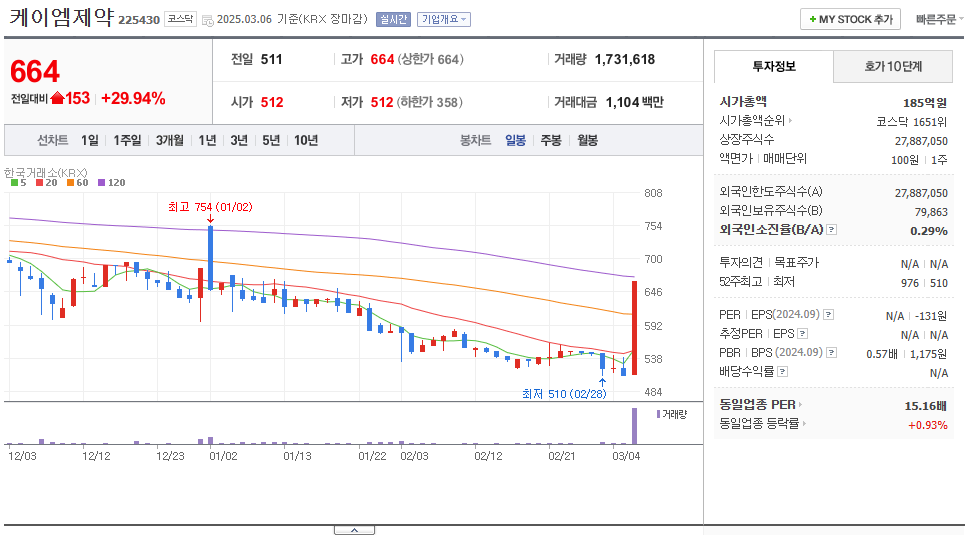965x535 pixels.
Task: Open help icon next to 배당수익률
Action: 782,372
